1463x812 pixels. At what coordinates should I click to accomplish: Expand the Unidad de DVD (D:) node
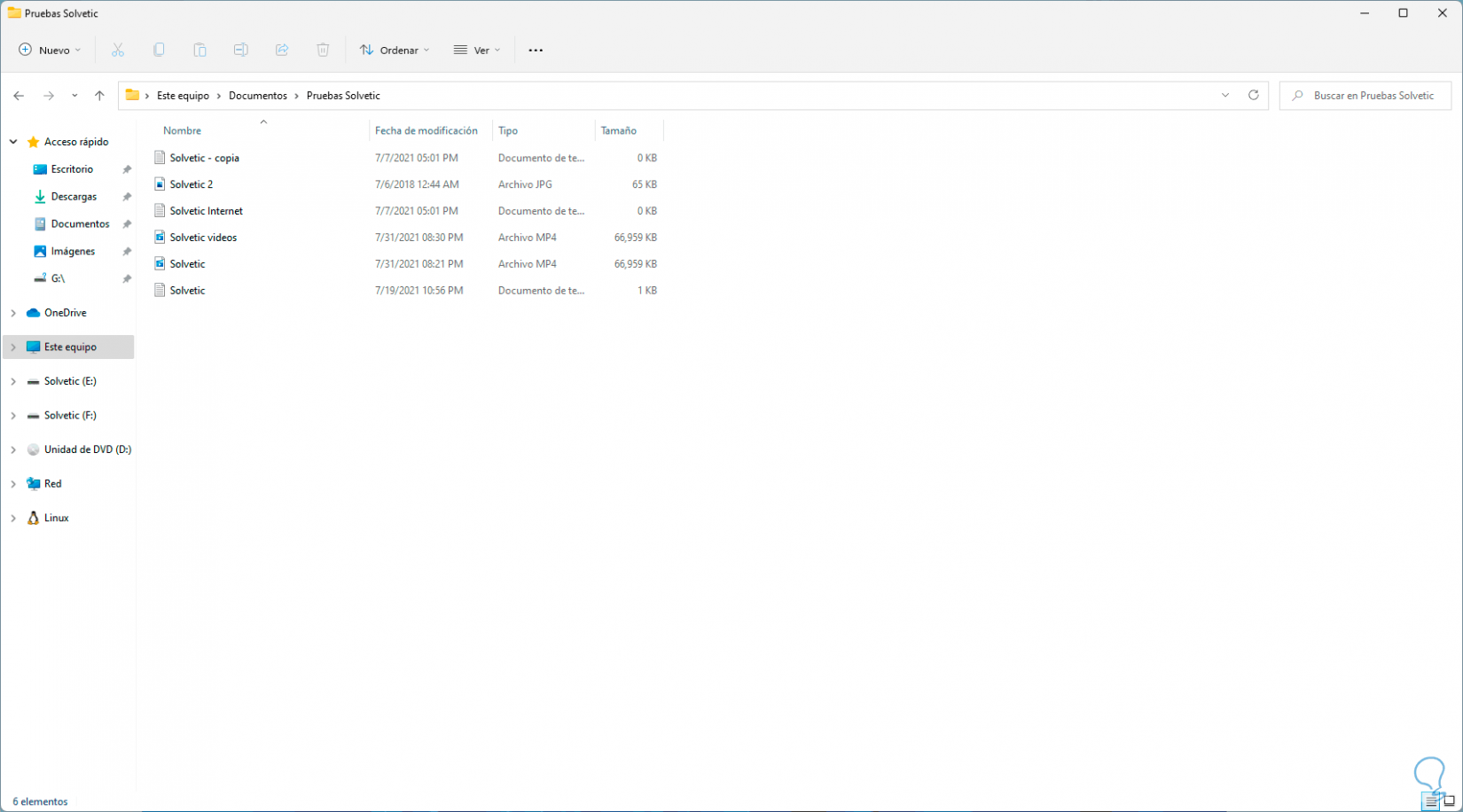13,449
